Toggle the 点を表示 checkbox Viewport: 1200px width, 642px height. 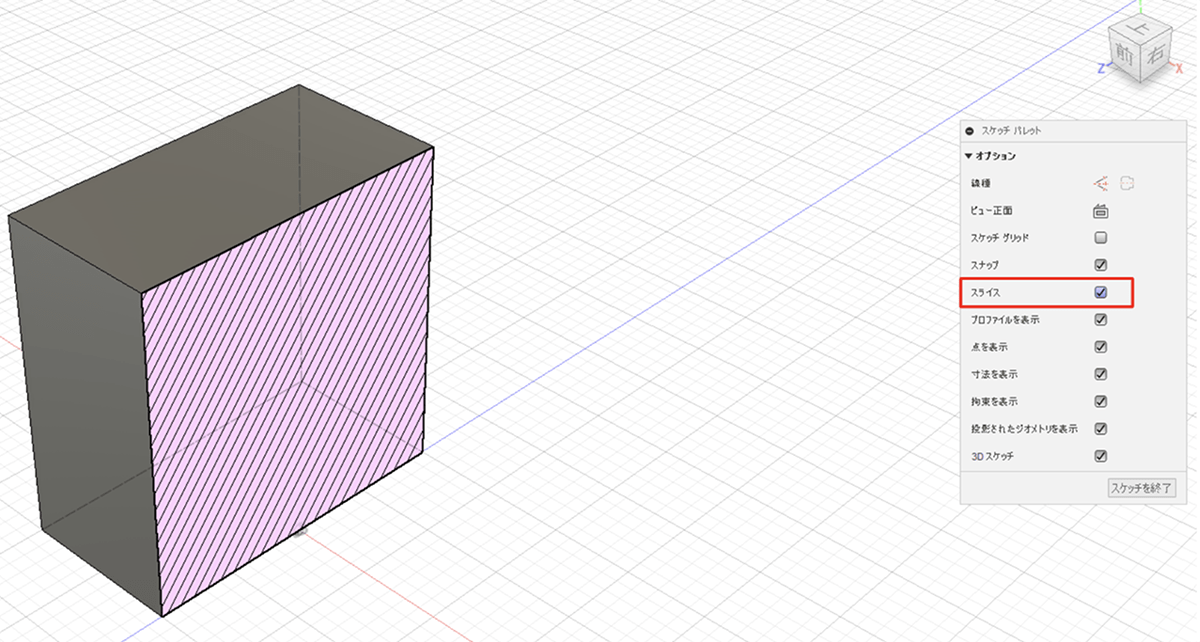(1101, 347)
